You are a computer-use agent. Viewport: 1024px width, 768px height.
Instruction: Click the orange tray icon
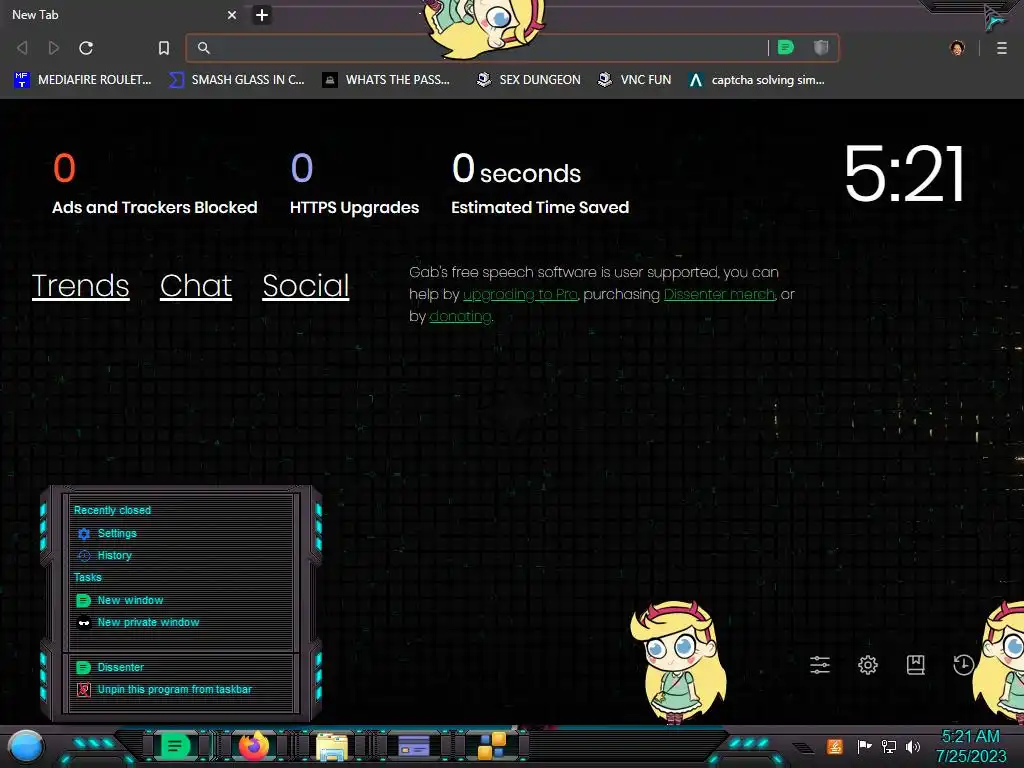[x=834, y=746]
